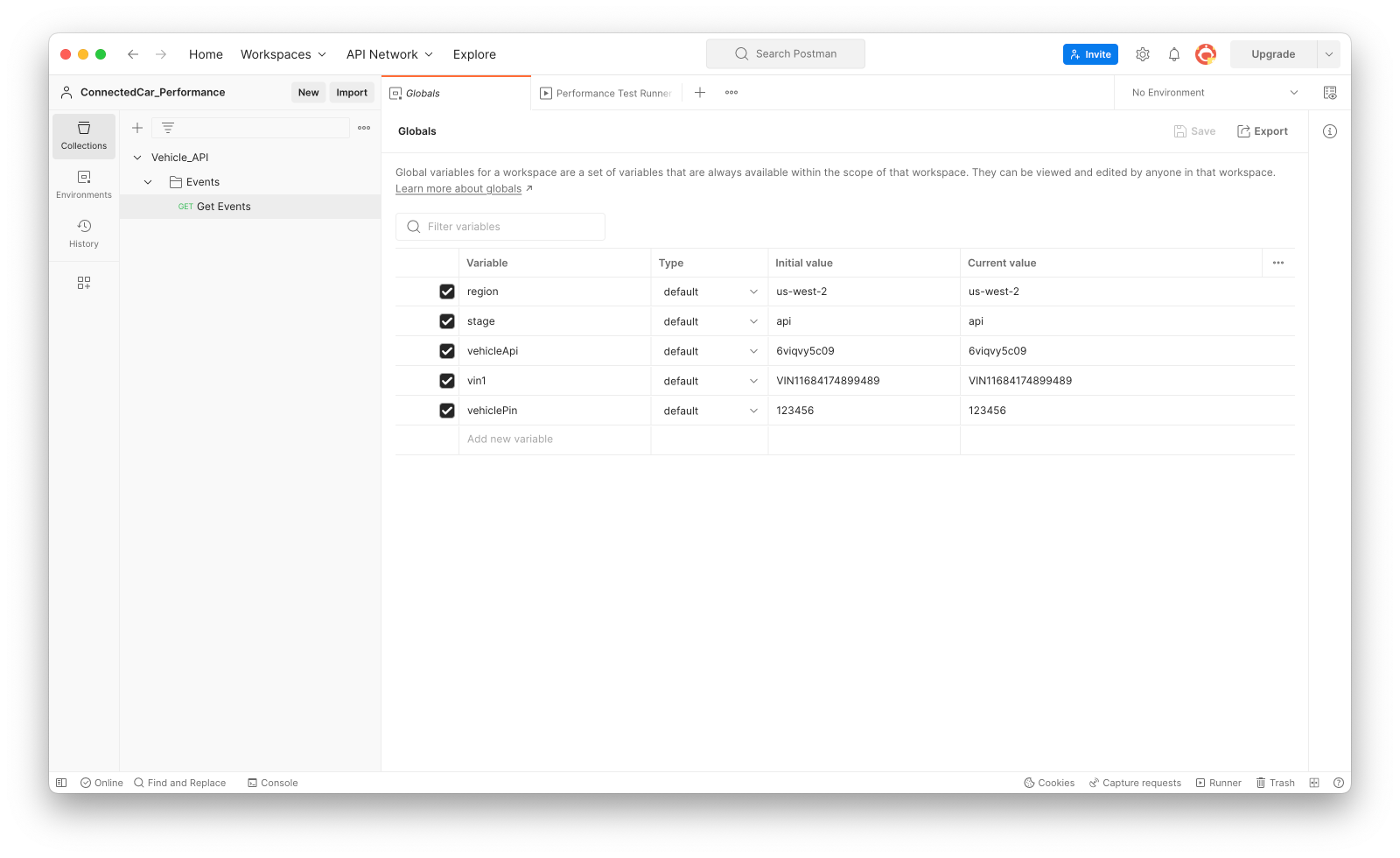
Task: Collapse the Vehicle_API collection
Action: point(137,158)
